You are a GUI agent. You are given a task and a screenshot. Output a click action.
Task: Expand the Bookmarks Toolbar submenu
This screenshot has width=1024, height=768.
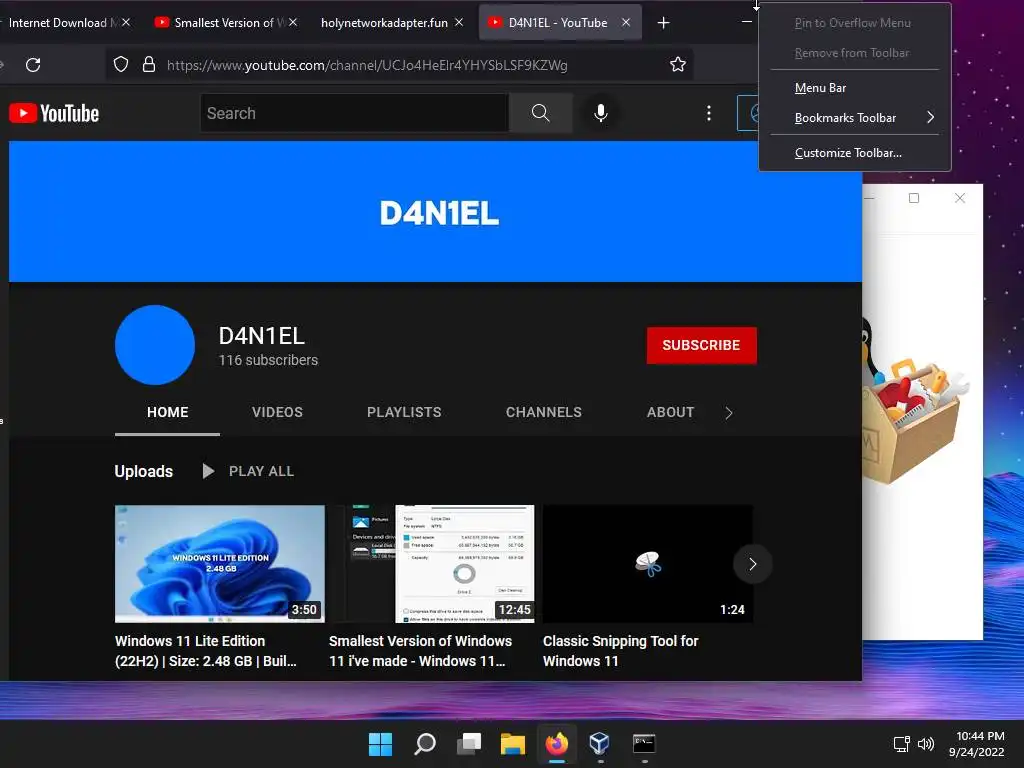(x=855, y=118)
